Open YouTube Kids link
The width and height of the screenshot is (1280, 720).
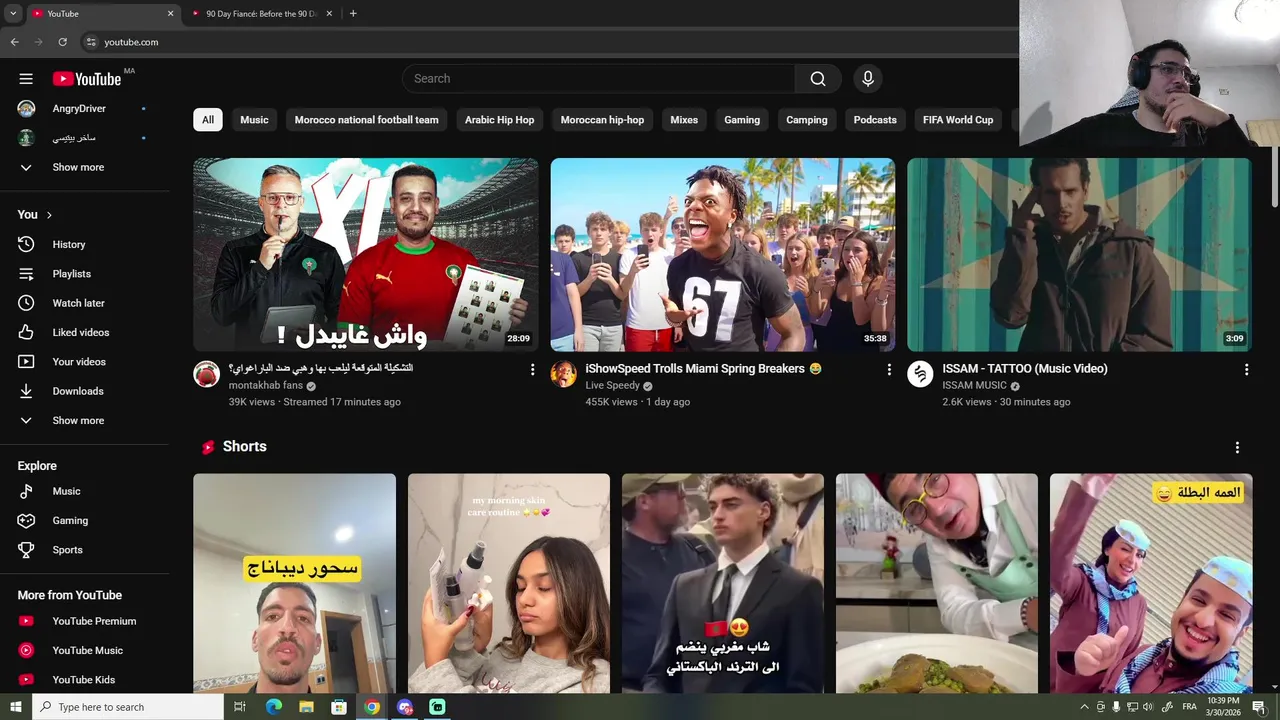85,680
